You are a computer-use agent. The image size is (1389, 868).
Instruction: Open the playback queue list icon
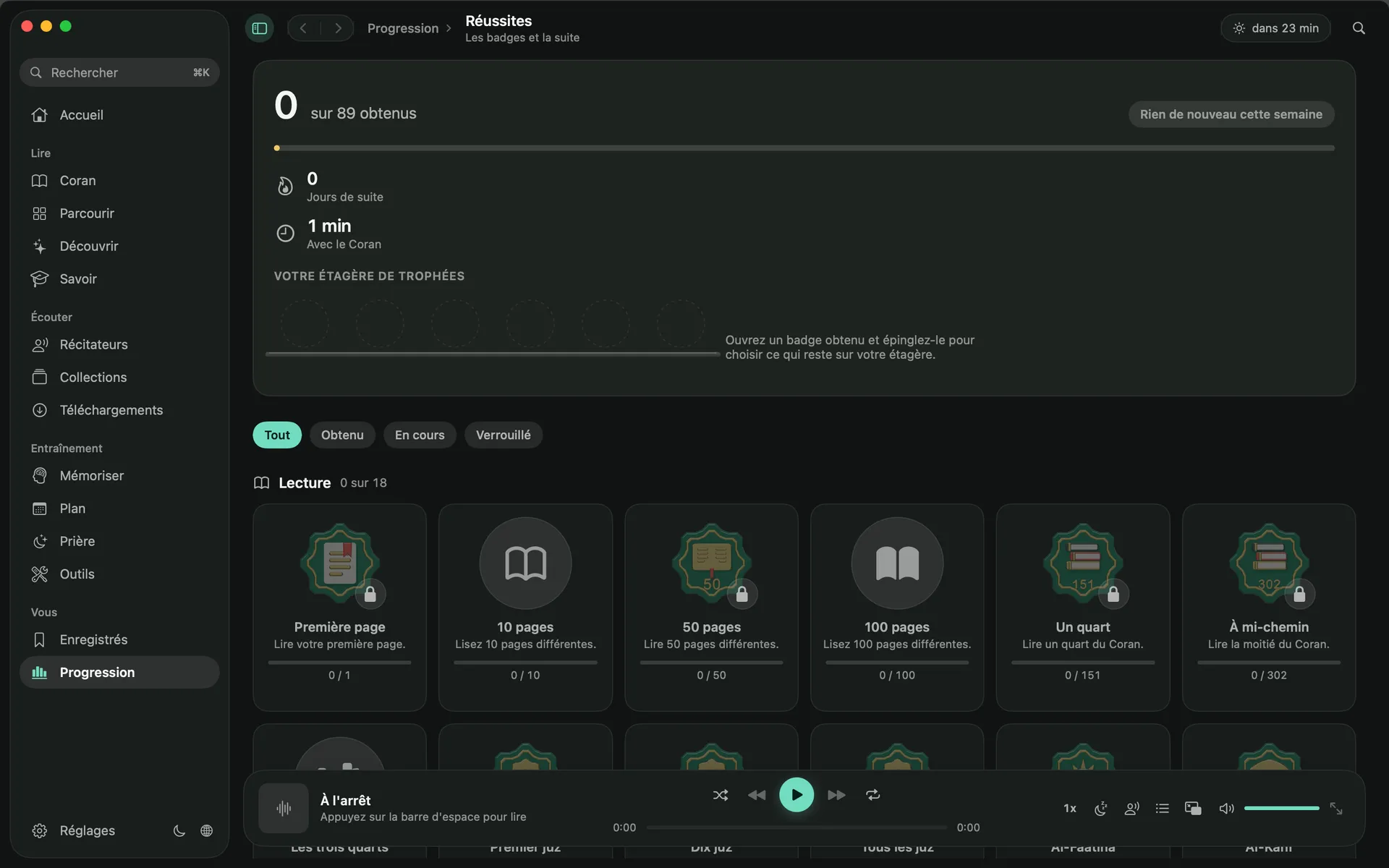point(1163,809)
